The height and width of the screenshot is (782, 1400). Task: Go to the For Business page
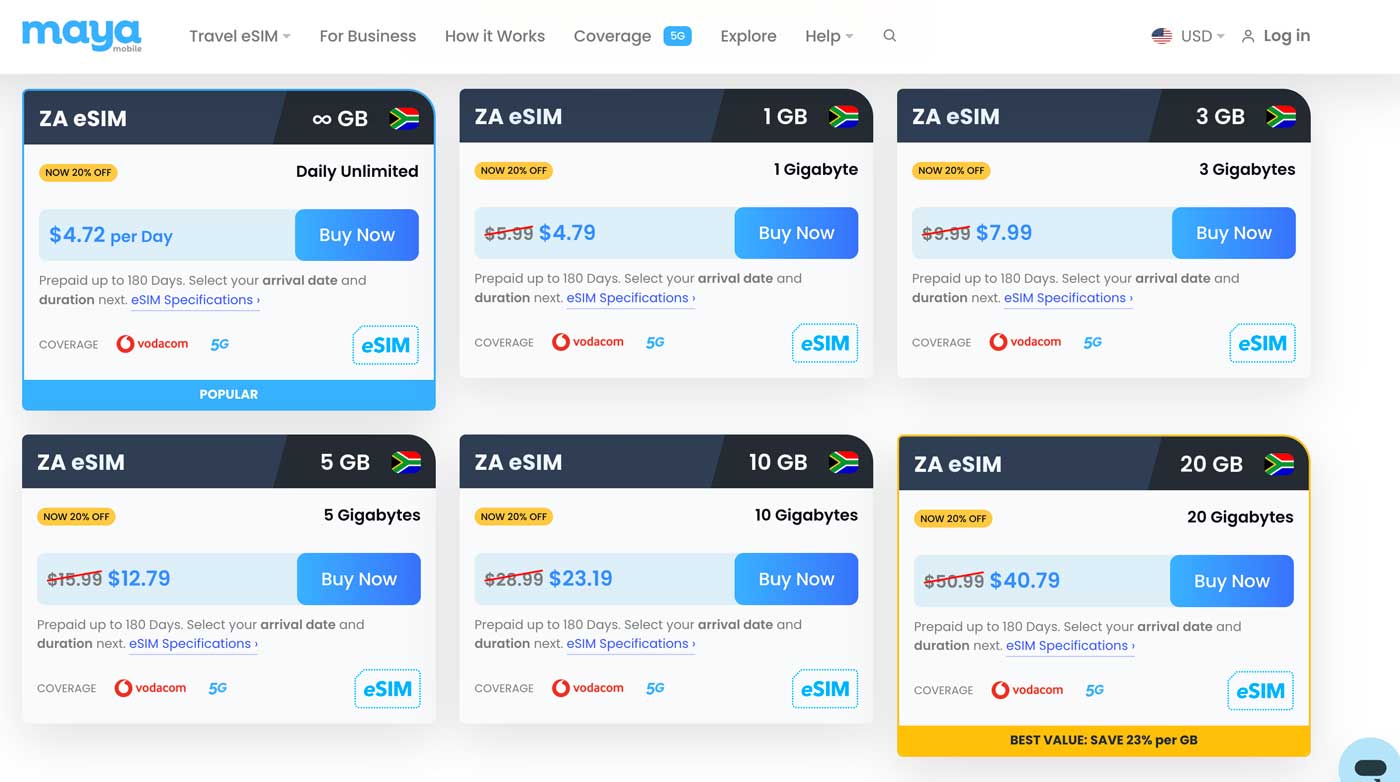pyautogui.click(x=367, y=36)
